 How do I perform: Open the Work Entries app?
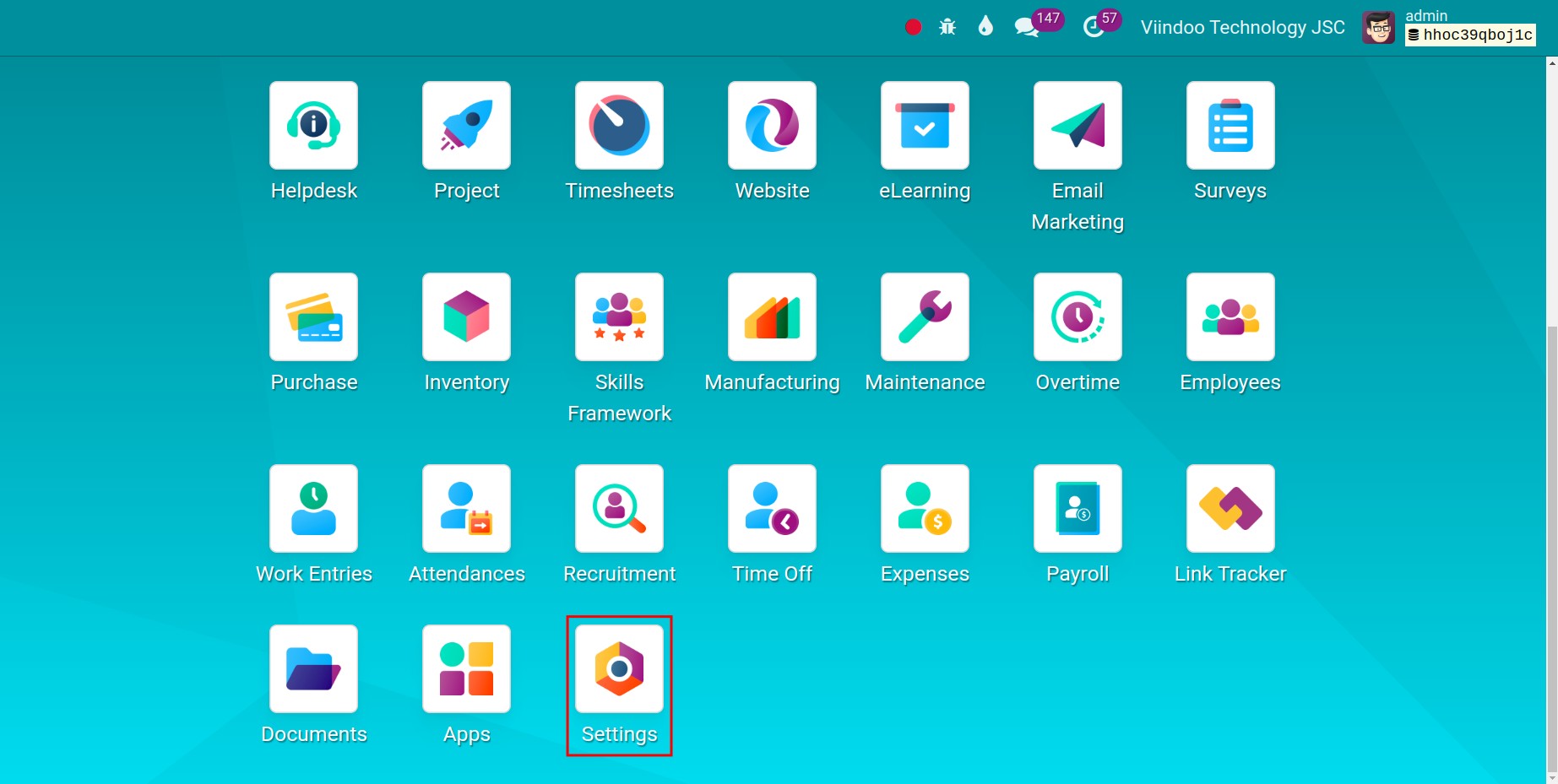pyautogui.click(x=313, y=509)
